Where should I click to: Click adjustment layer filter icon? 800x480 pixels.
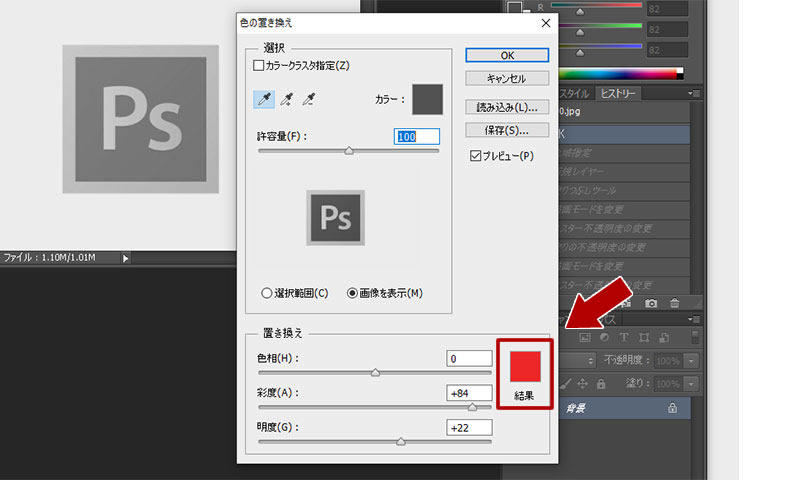click(x=605, y=338)
